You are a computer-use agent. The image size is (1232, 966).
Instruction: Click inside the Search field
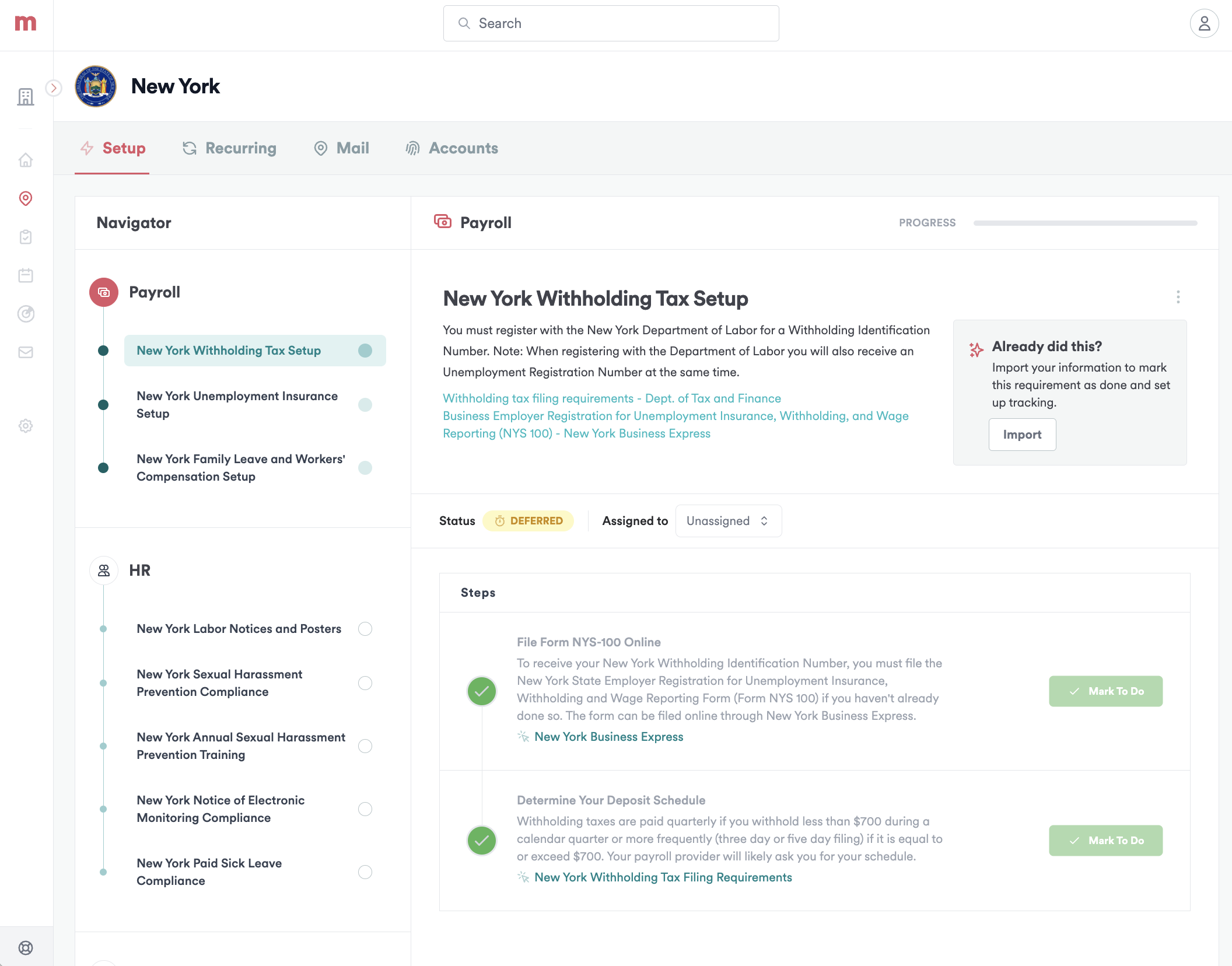[x=611, y=23]
